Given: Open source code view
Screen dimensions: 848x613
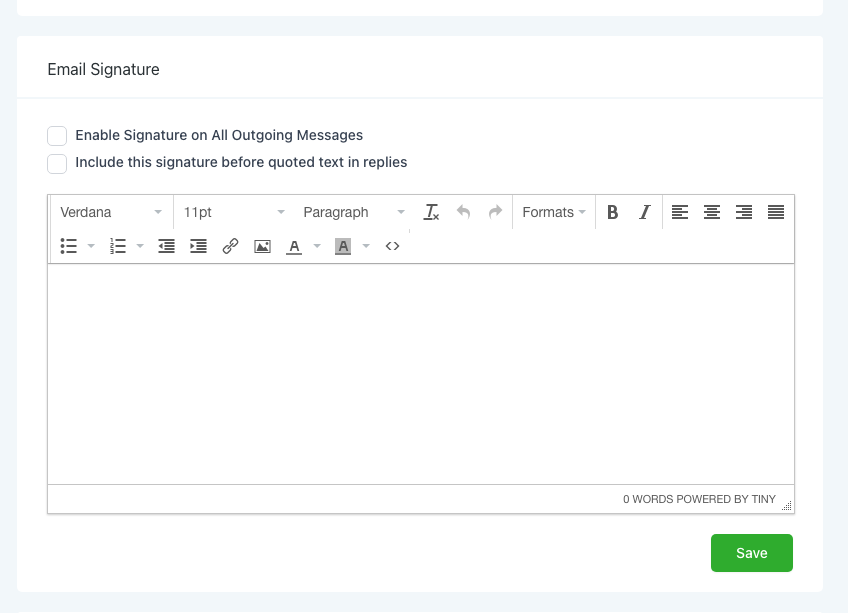Looking at the screenshot, I should click(x=392, y=246).
